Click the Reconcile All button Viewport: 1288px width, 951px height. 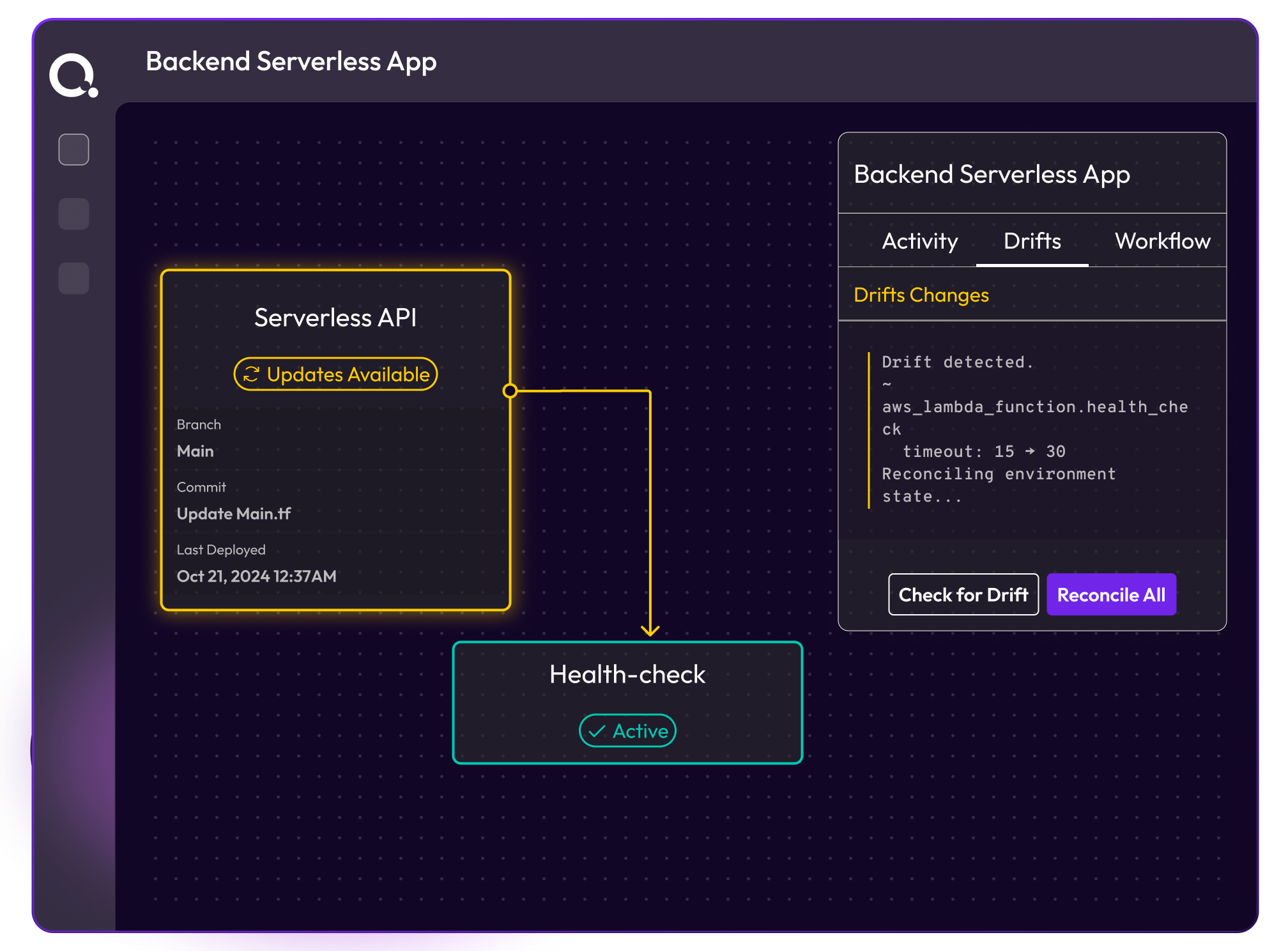click(1111, 594)
